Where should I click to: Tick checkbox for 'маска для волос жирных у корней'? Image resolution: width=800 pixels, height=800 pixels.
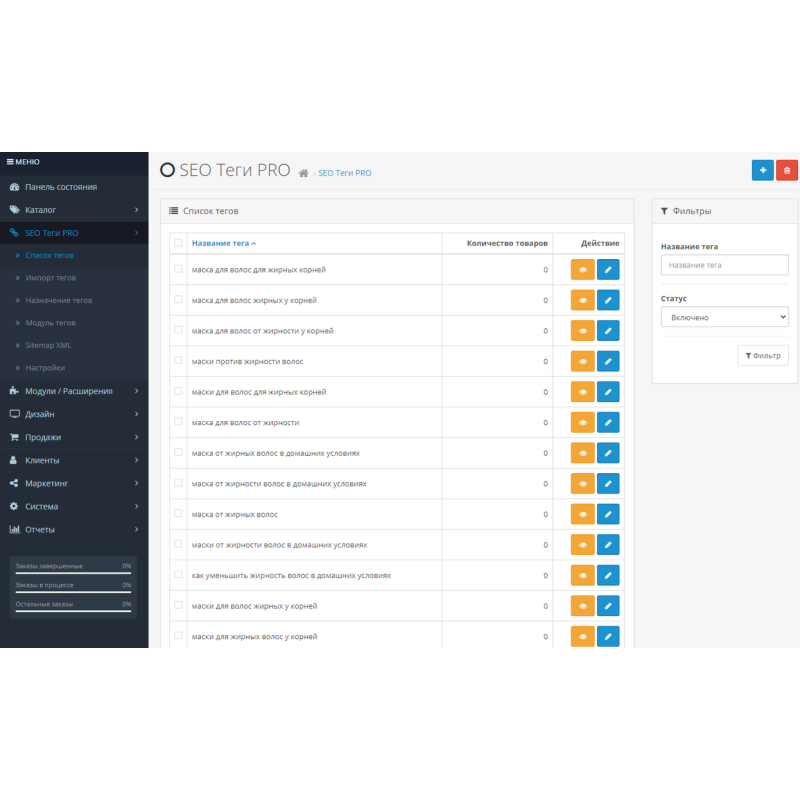coord(178,299)
